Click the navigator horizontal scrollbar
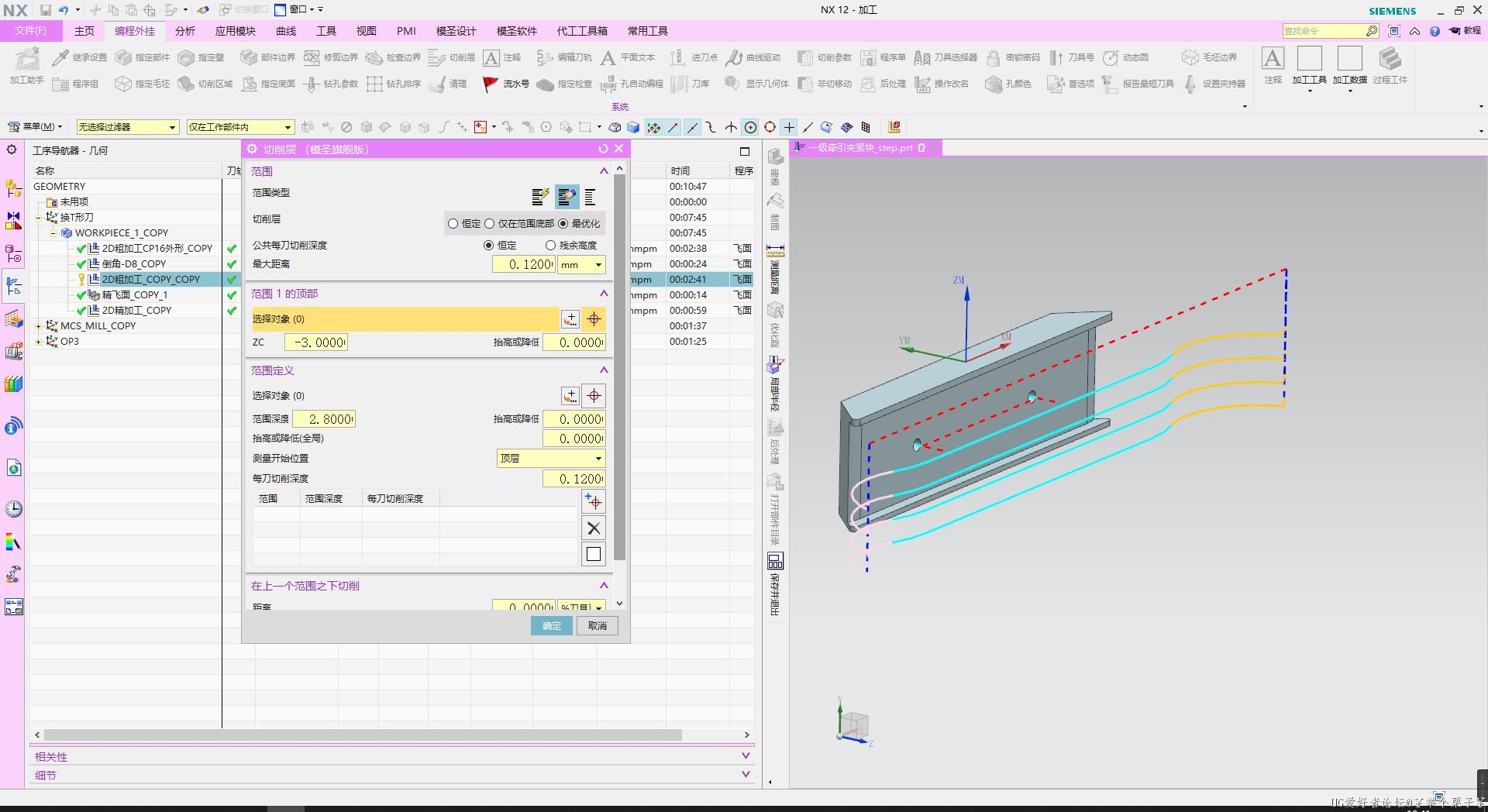 pyautogui.click(x=363, y=735)
